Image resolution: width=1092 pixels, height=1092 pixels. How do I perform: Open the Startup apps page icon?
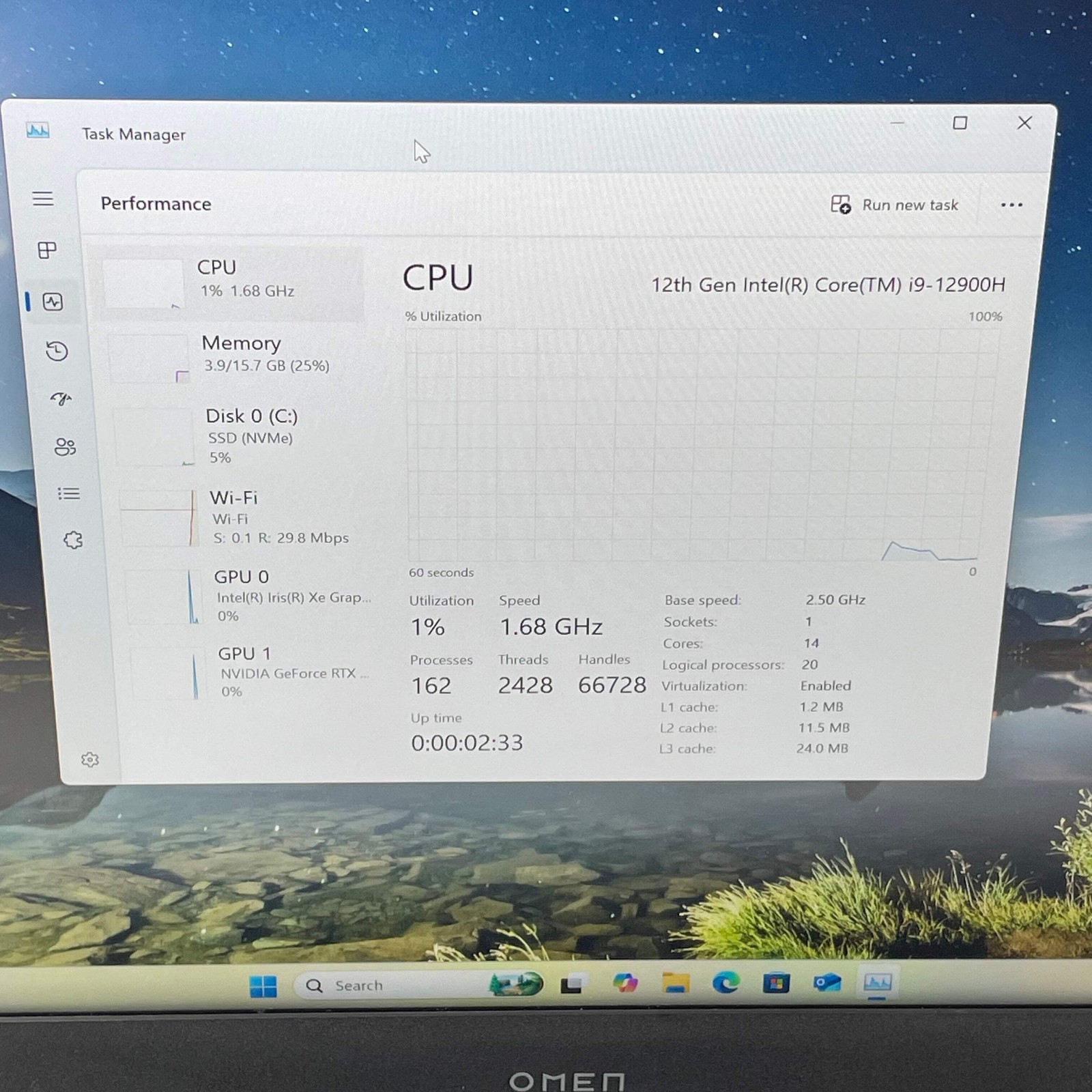point(61,399)
